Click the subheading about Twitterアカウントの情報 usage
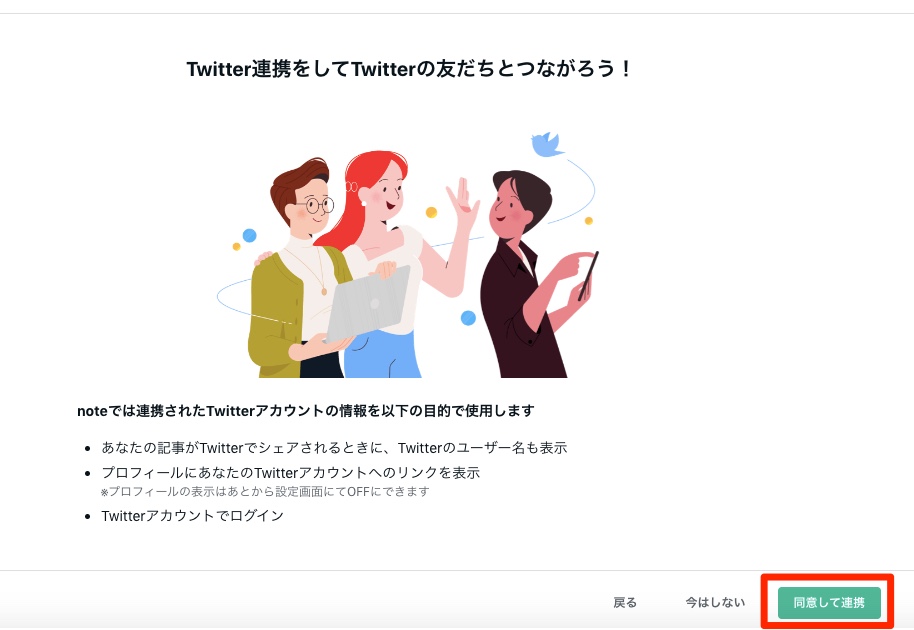Screen dimensions: 914x630 305,411
